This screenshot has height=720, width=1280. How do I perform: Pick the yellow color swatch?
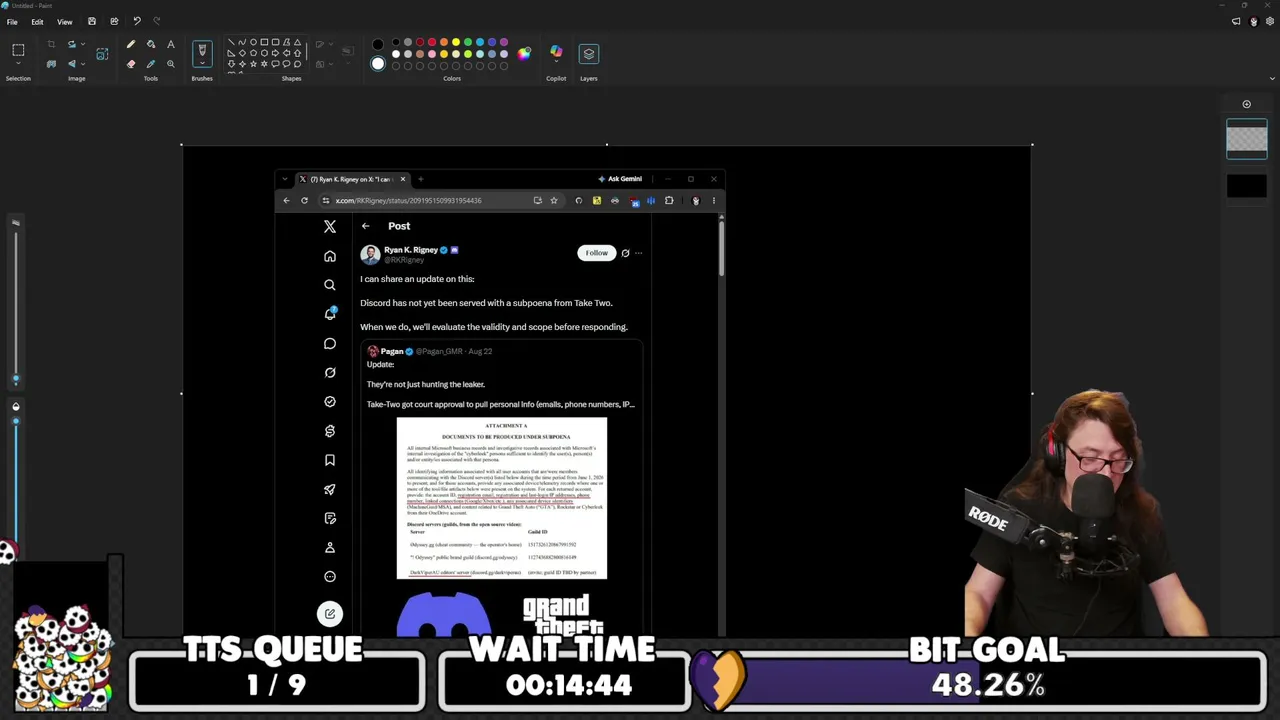click(456, 43)
